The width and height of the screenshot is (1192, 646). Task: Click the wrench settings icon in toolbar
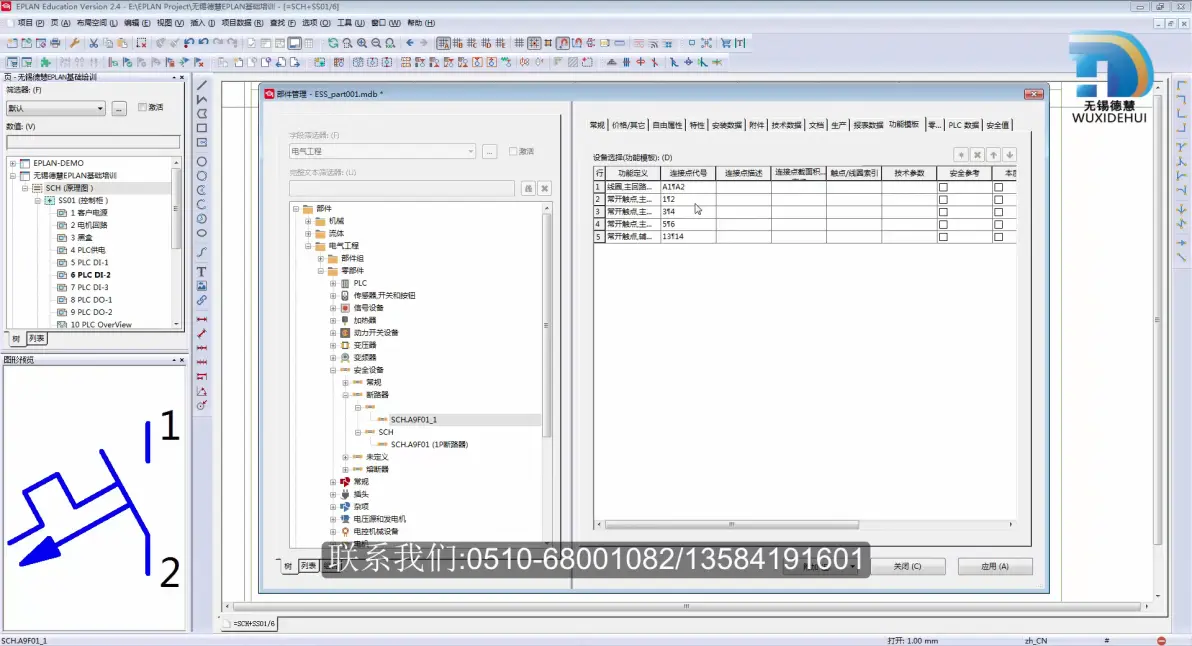pos(74,43)
